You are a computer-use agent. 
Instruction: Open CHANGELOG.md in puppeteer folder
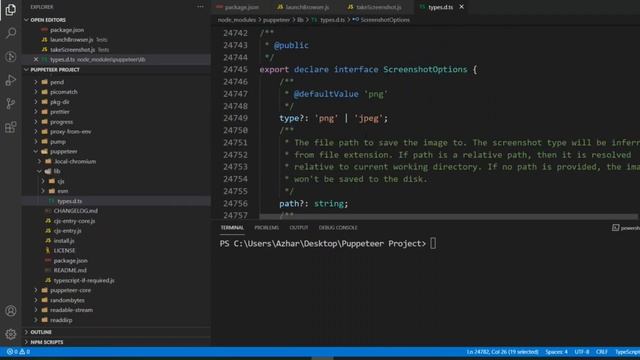[x=76, y=211]
